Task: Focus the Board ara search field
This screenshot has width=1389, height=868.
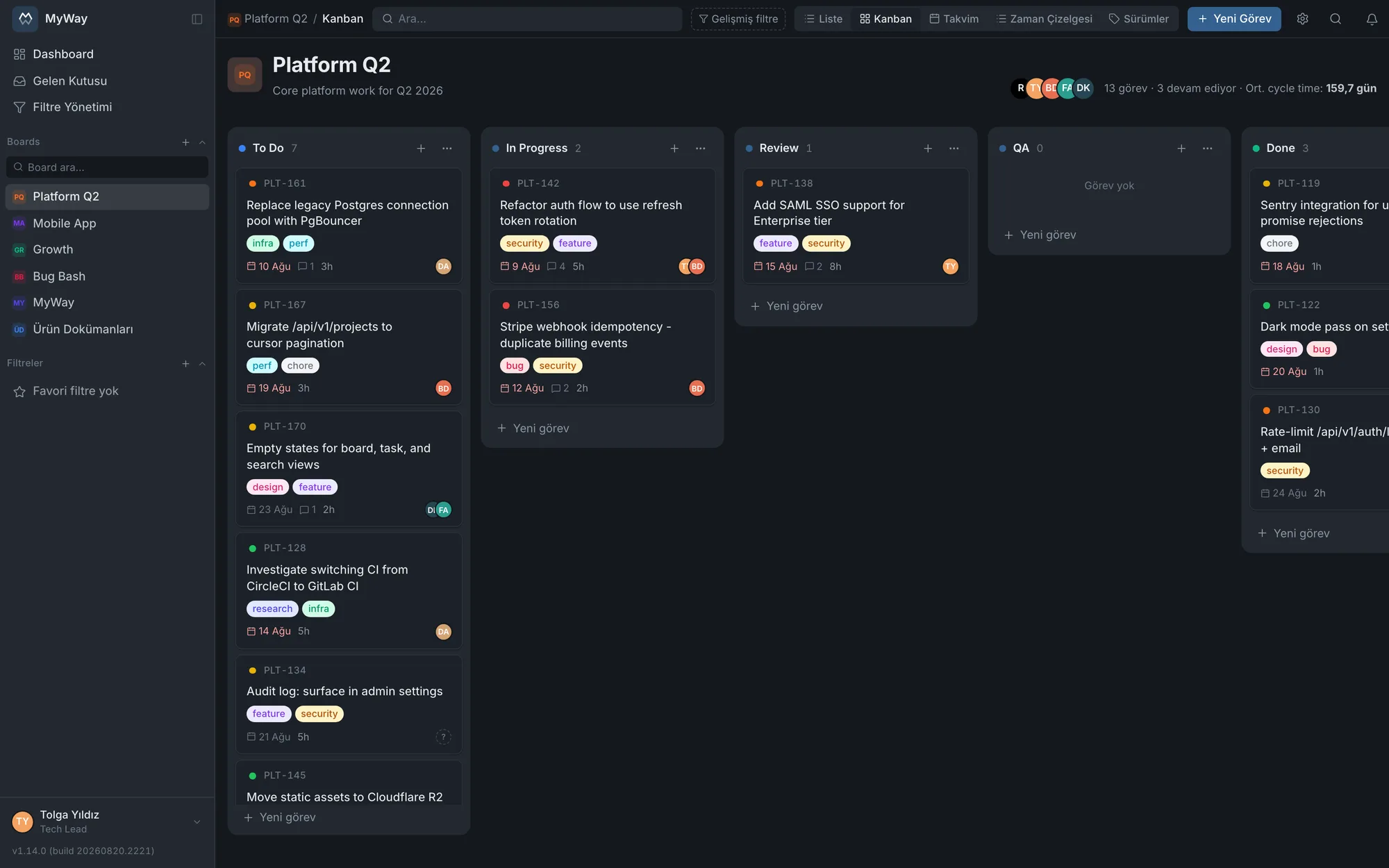Action: (x=107, y=167)
